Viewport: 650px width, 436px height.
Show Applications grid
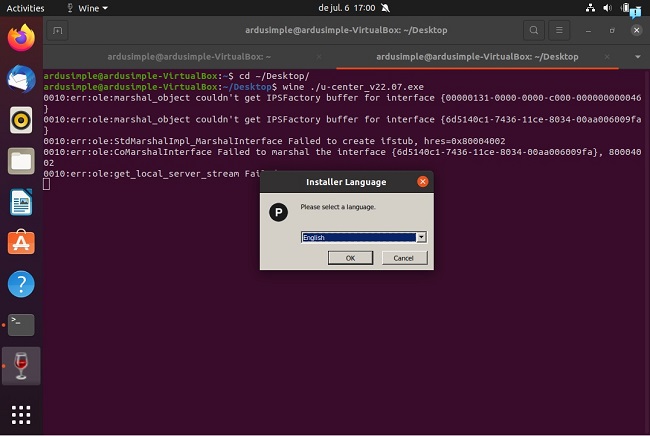click(21, 414)
